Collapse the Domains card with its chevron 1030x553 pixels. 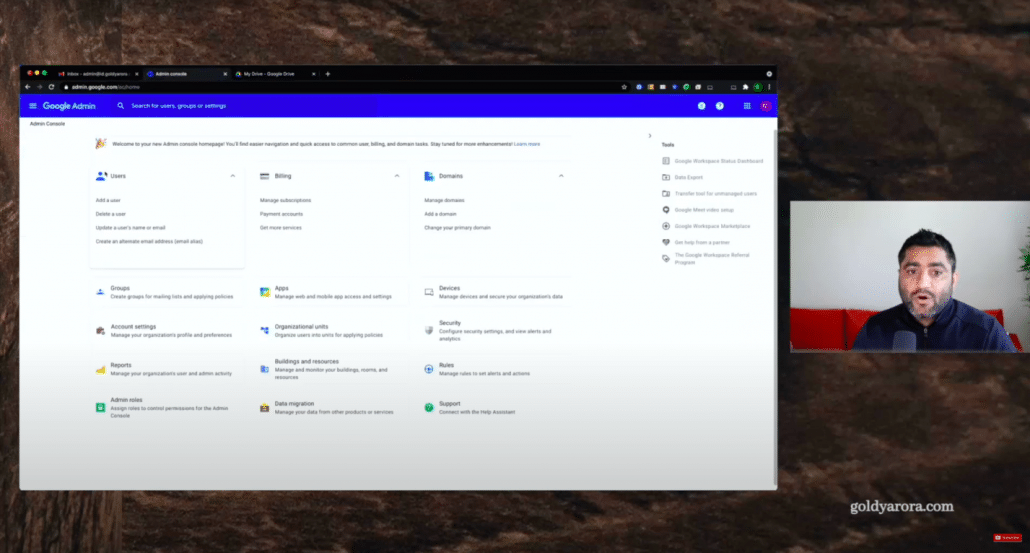tap(561, 176)
